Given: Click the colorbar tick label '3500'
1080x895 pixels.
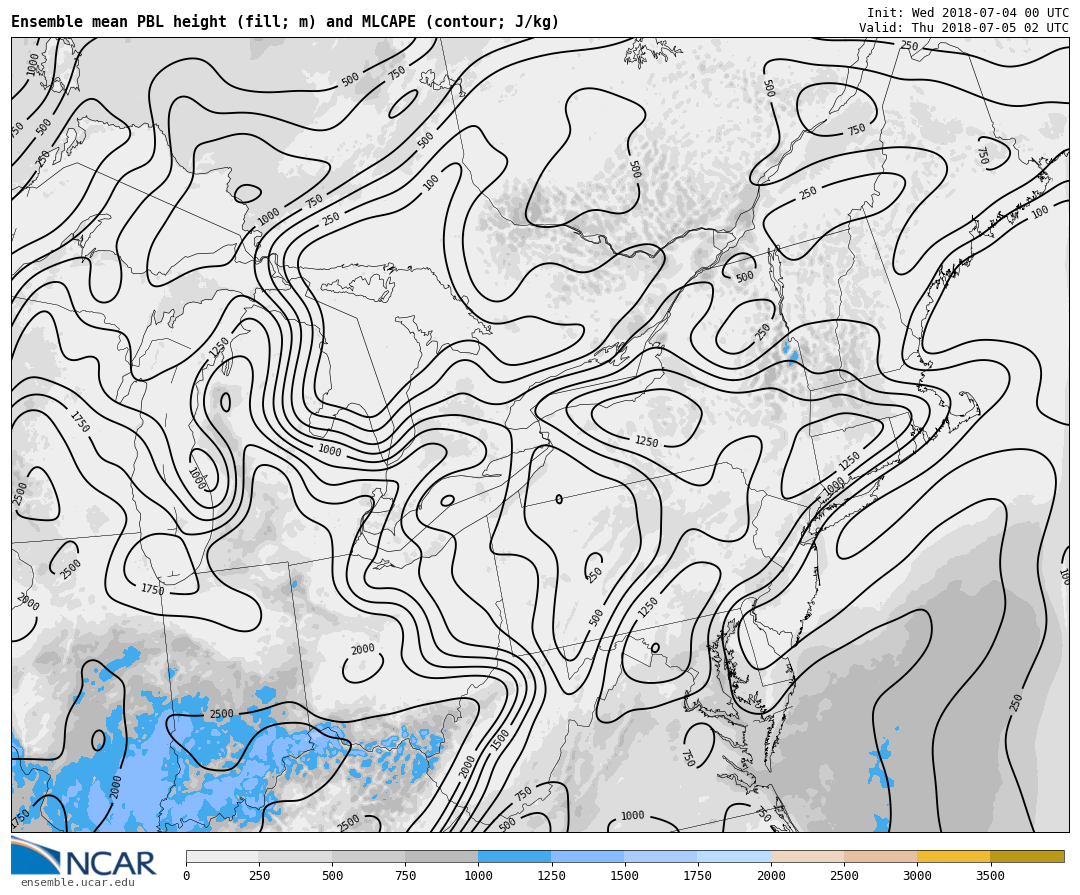Looking at the screenshot, I should [990, 876].
